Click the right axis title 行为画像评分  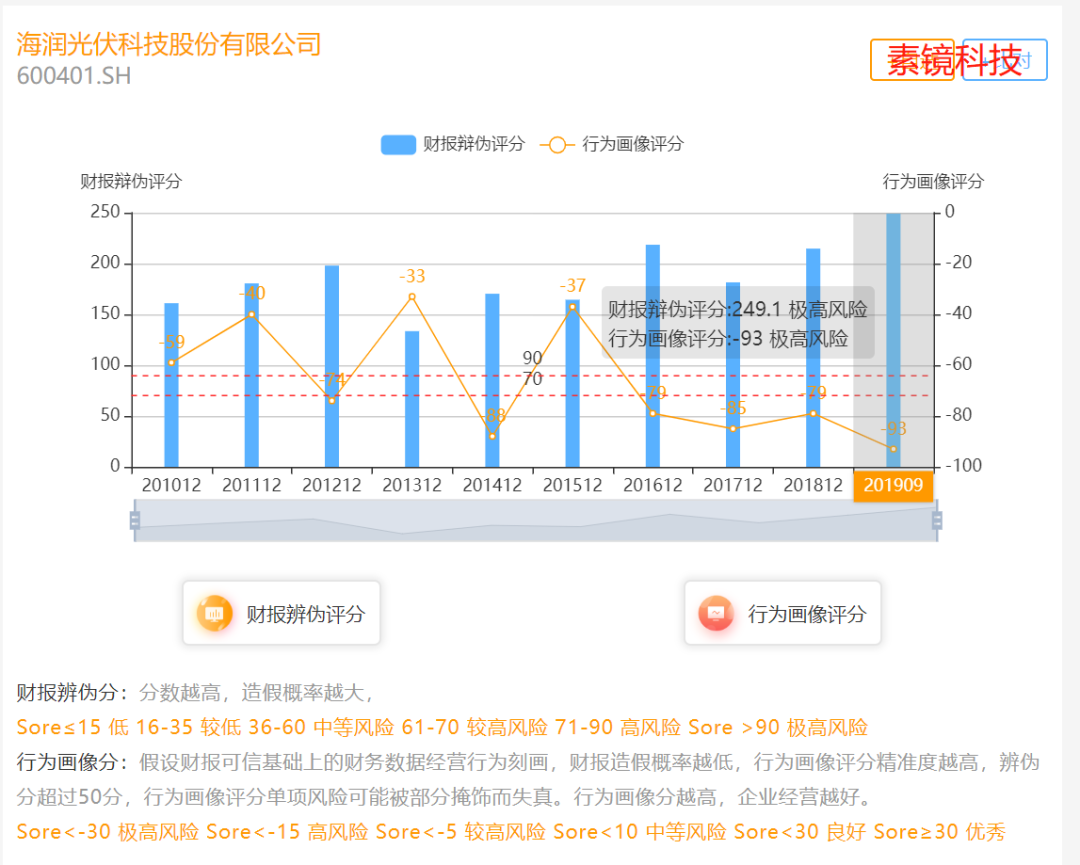pyautogui.click(x=933, y=181)
